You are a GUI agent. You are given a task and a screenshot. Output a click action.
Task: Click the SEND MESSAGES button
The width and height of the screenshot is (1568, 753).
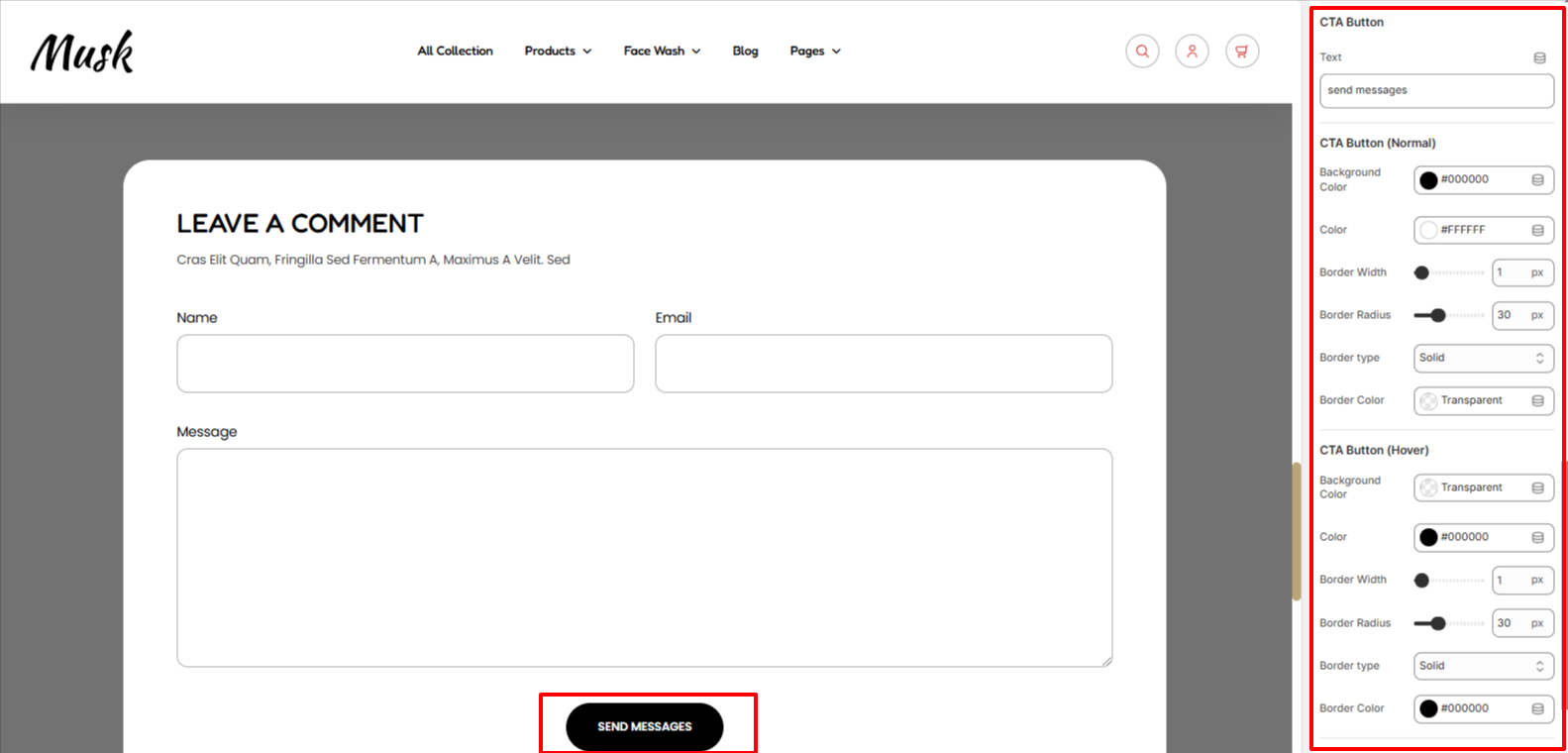coord(645,726)
